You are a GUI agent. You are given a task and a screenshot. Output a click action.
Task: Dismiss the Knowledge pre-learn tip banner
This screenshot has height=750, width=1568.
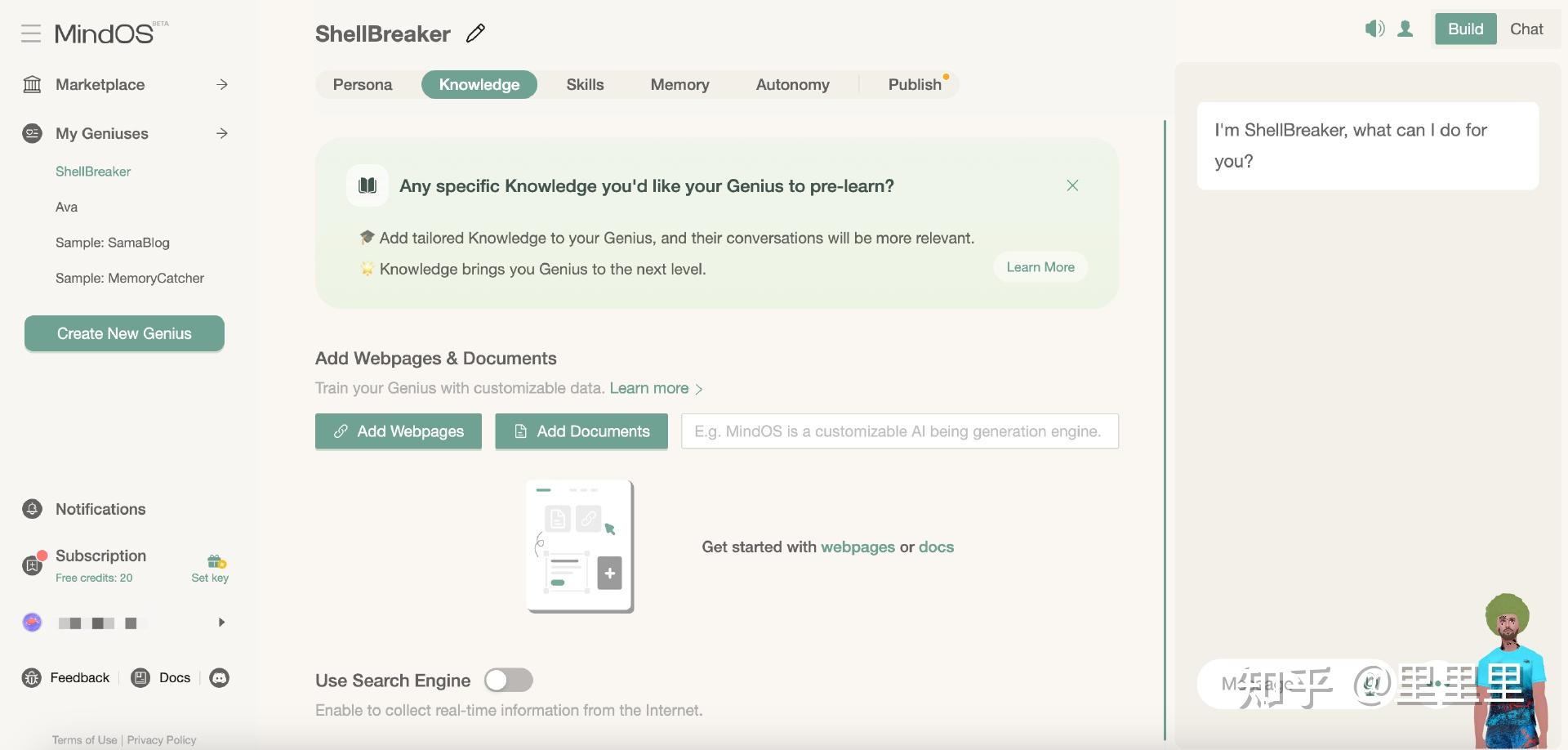pyautogui.click(x=1072, y=185)
